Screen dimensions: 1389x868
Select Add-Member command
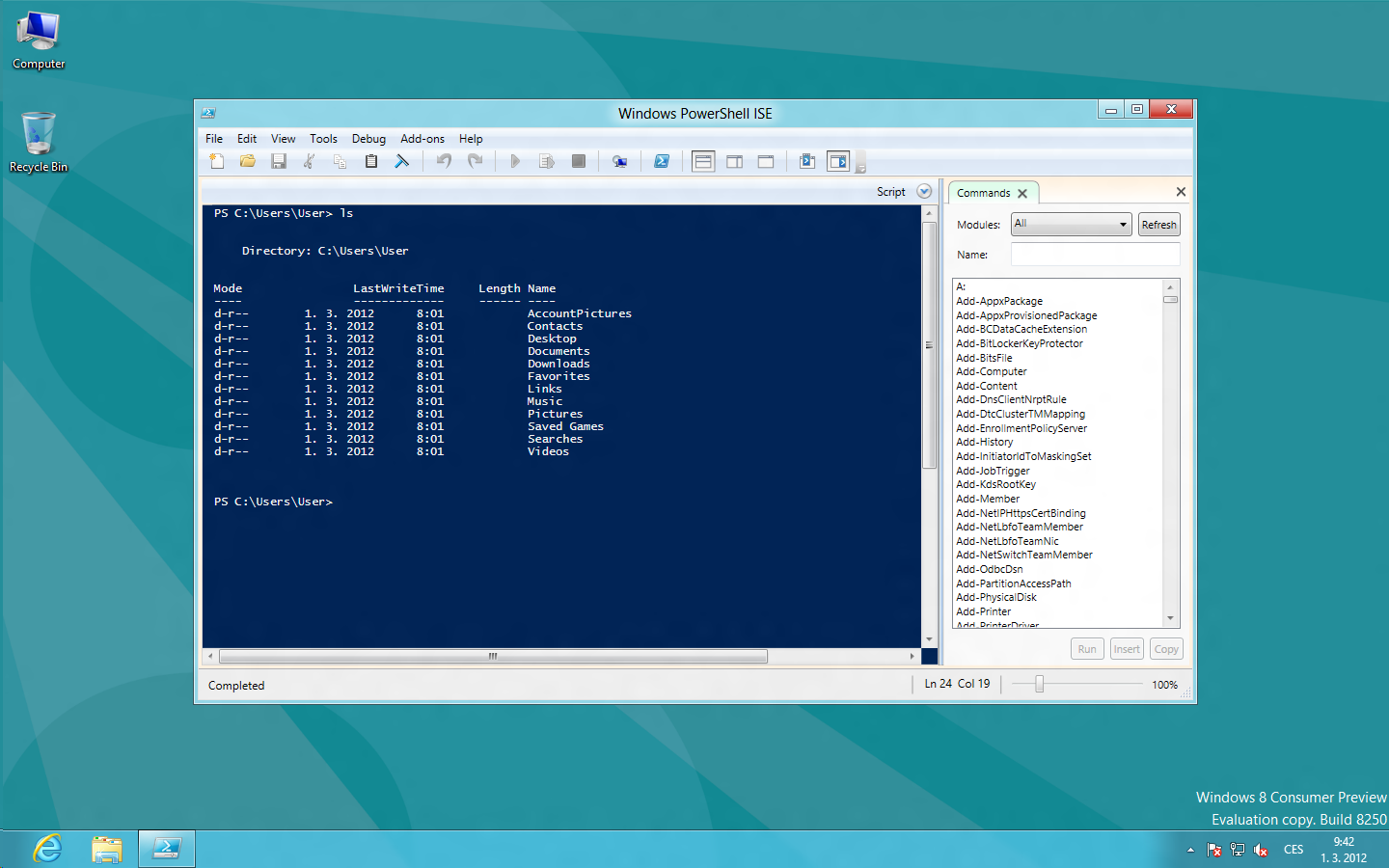(x=988, y=499)
